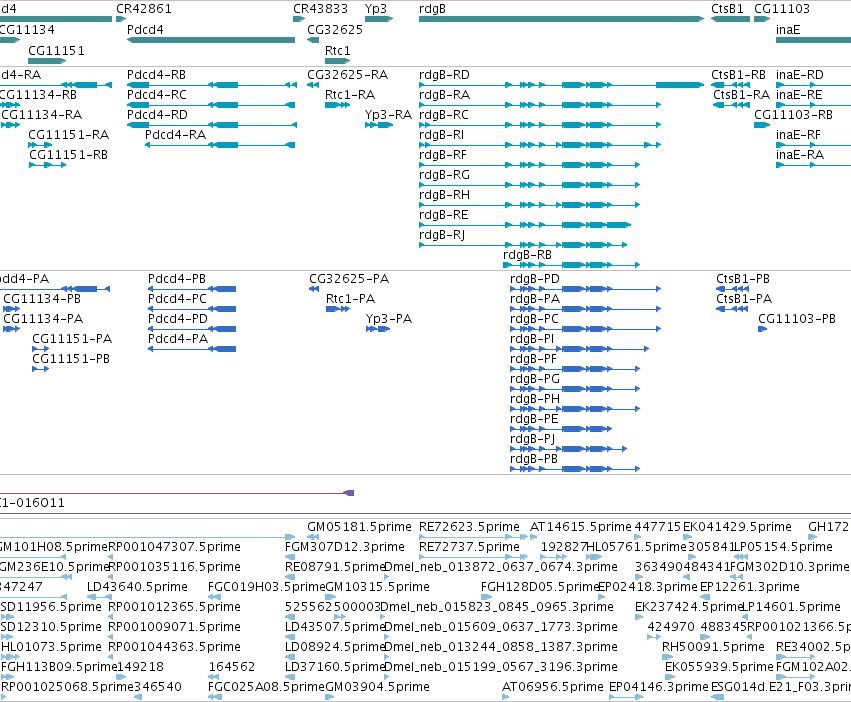Select the Rtc1 gene label
851x702 pixels.
click(338, 50)
